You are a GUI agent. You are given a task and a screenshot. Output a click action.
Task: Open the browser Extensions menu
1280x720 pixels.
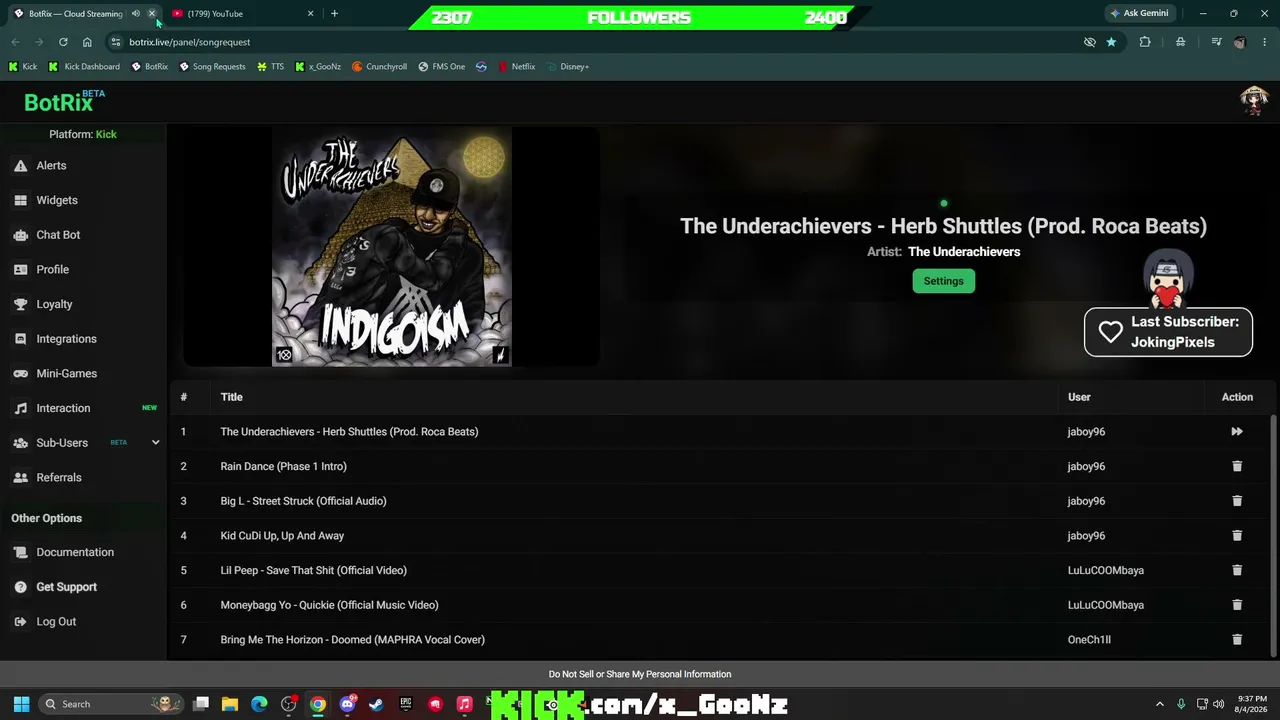coord(1145,42)
